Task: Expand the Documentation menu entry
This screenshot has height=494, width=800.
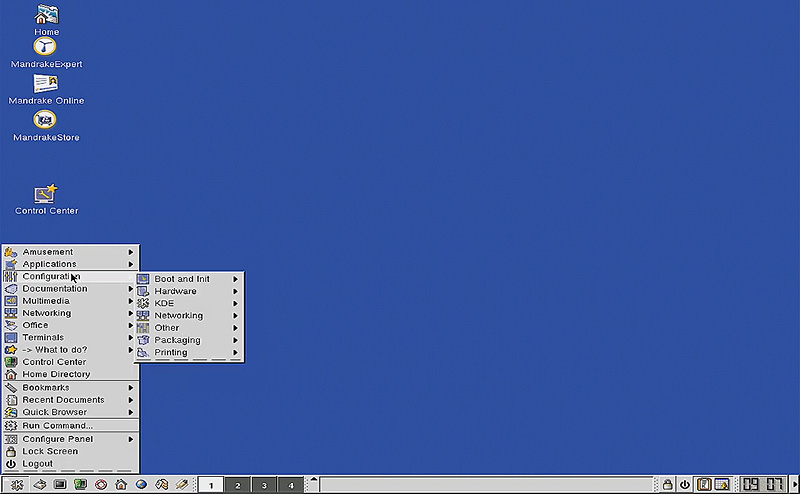Action: (x=70, y=289)
